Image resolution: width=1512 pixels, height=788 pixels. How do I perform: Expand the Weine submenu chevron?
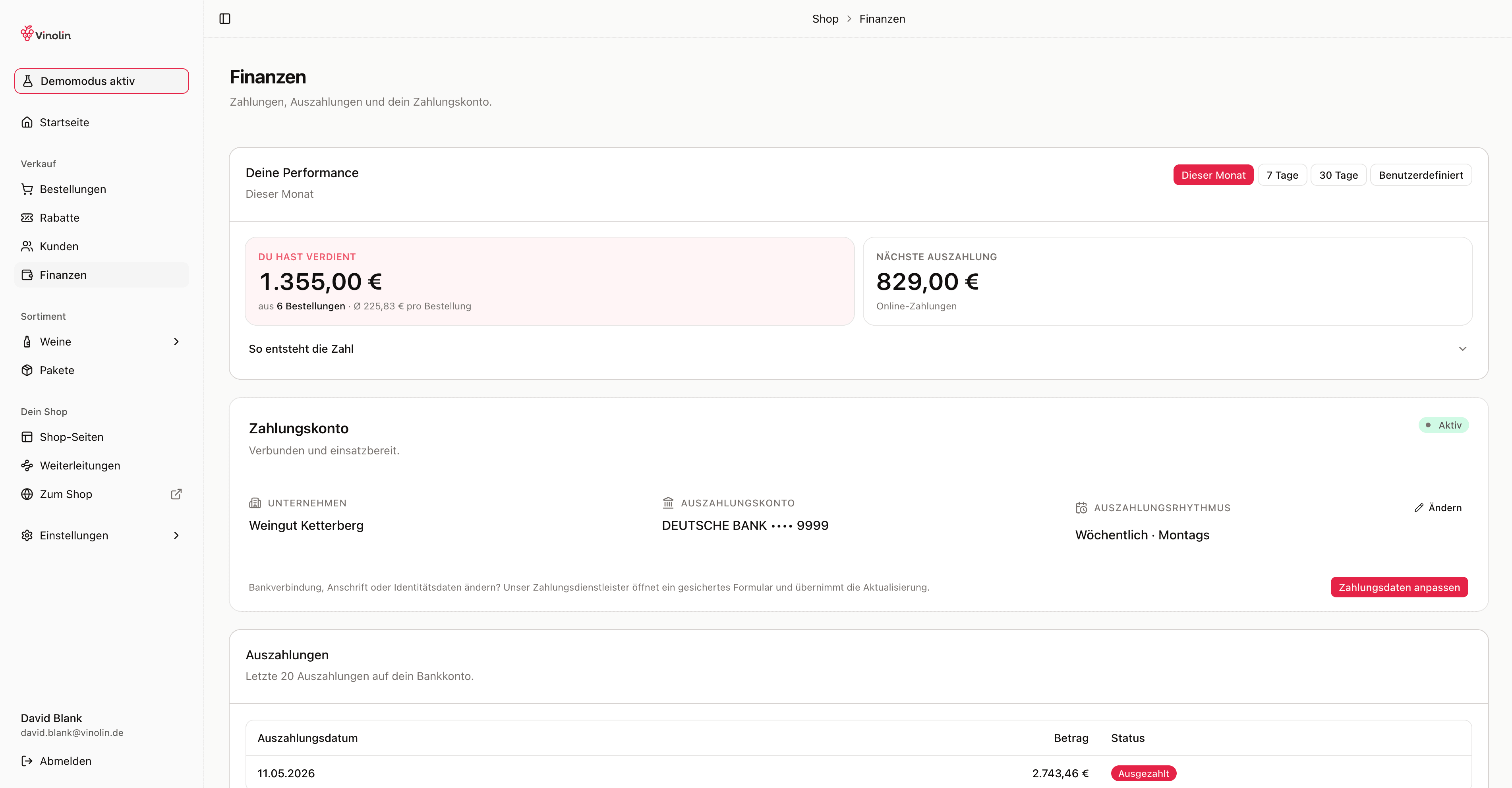coord(176,342)
